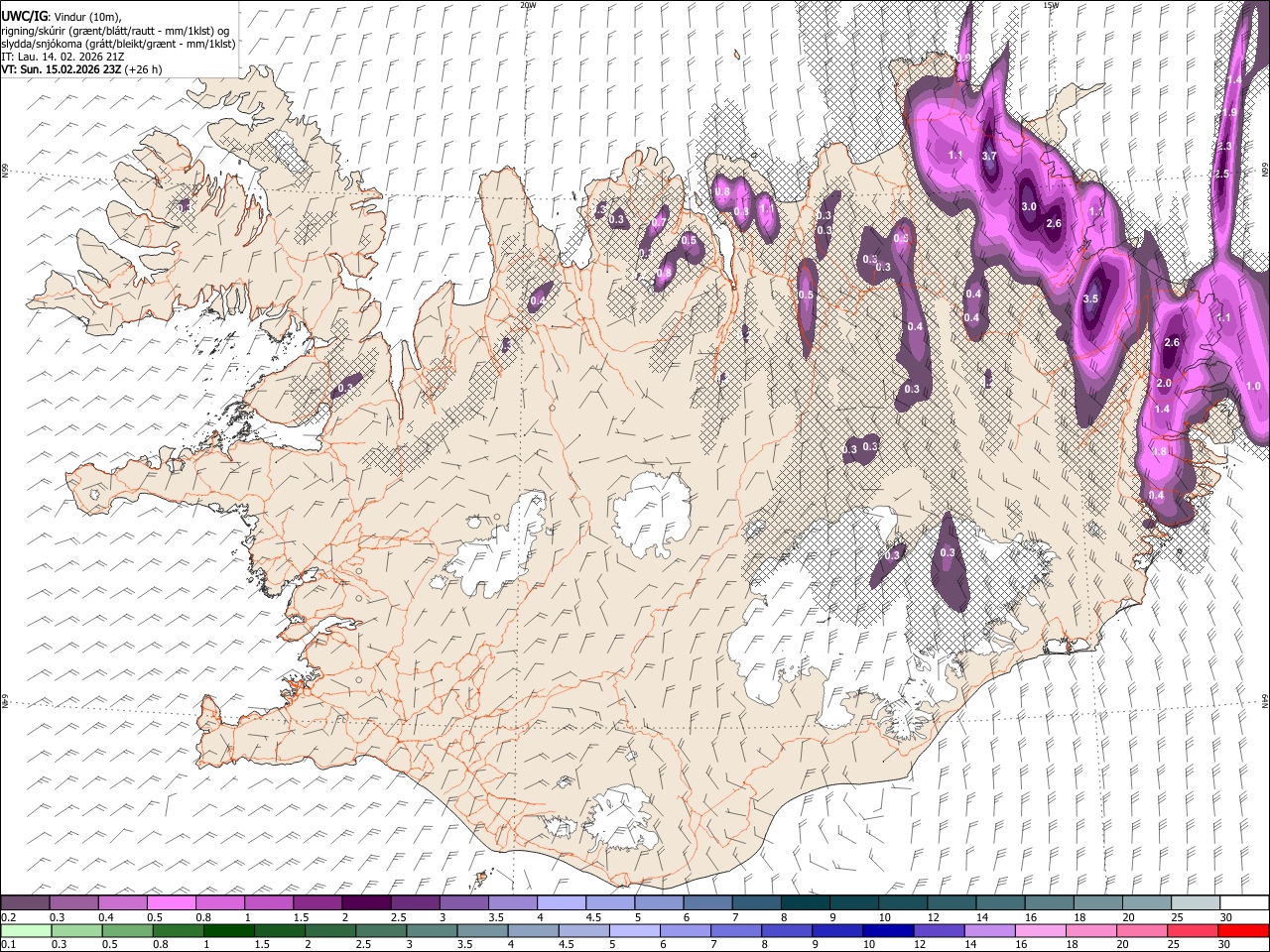Click the 3.7 snowfall value on the map
Image resolution: width=1270 pixels, height=952 pixels.
989,156
